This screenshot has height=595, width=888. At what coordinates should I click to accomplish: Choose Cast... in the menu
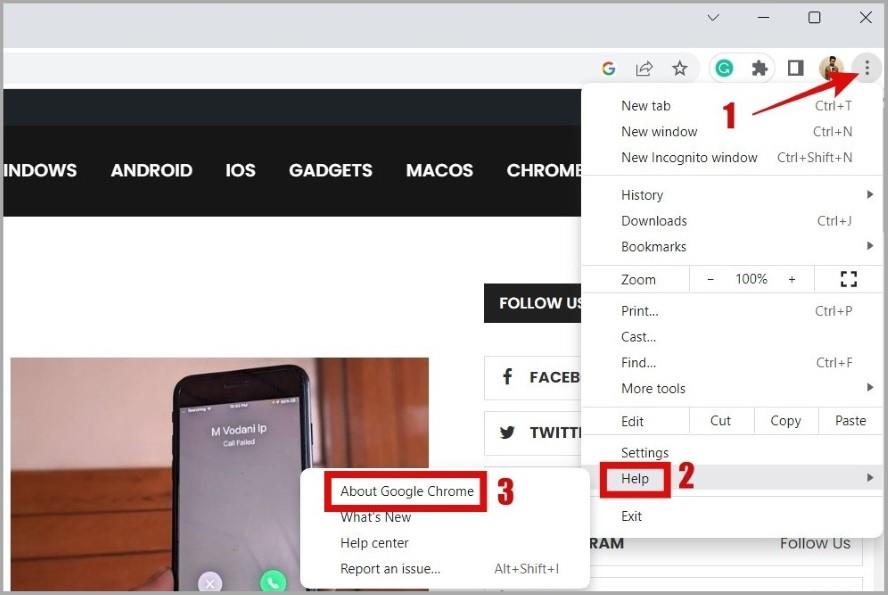tap(732, 337)
